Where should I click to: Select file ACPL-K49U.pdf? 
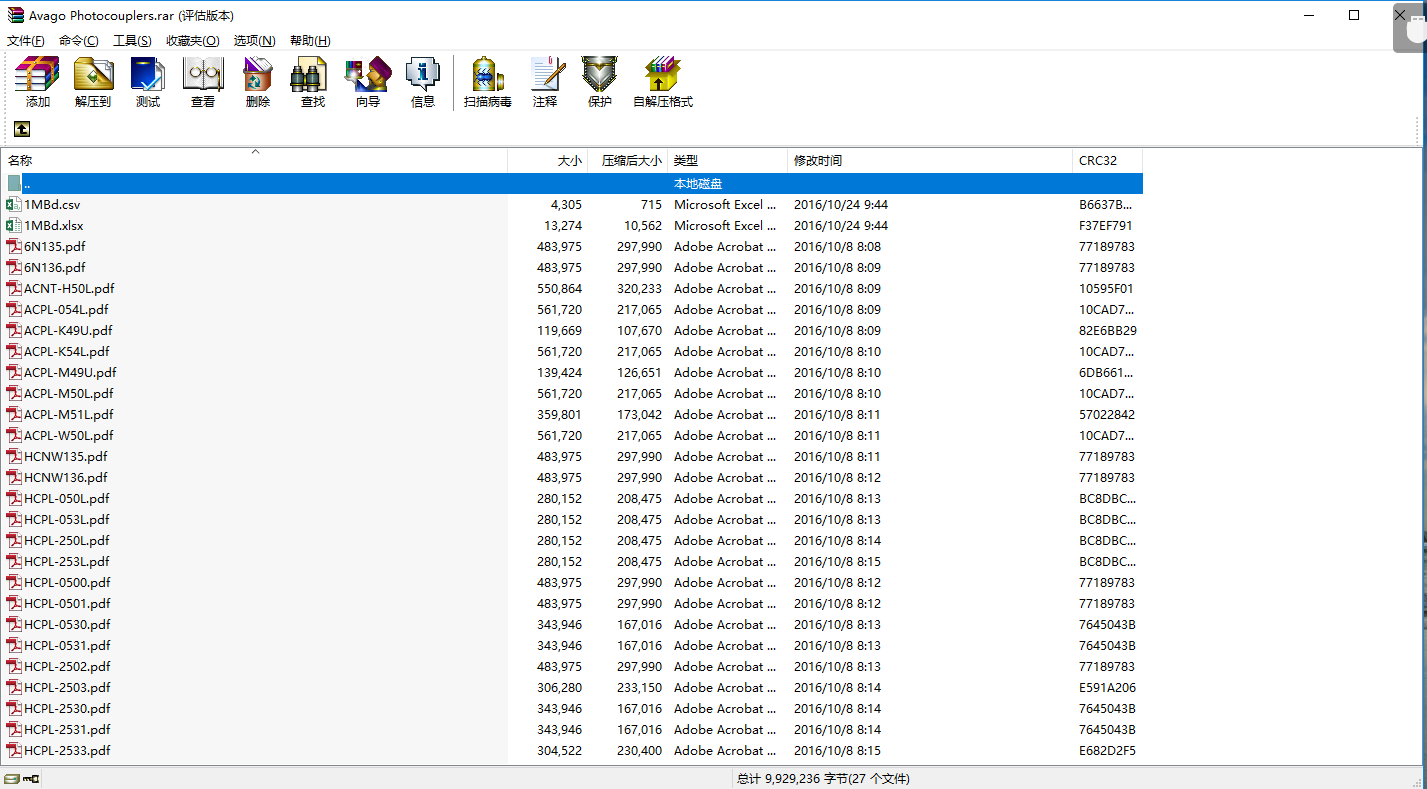coord(68,330)
